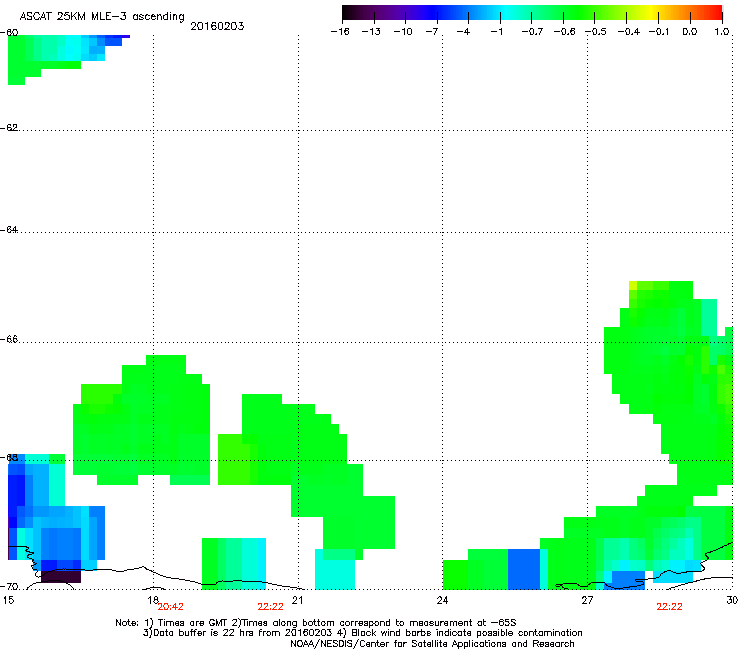This screenshot has height=650, width=740.
Task: Click the -0.7 colorbar tick label
Action: [532, 32]
